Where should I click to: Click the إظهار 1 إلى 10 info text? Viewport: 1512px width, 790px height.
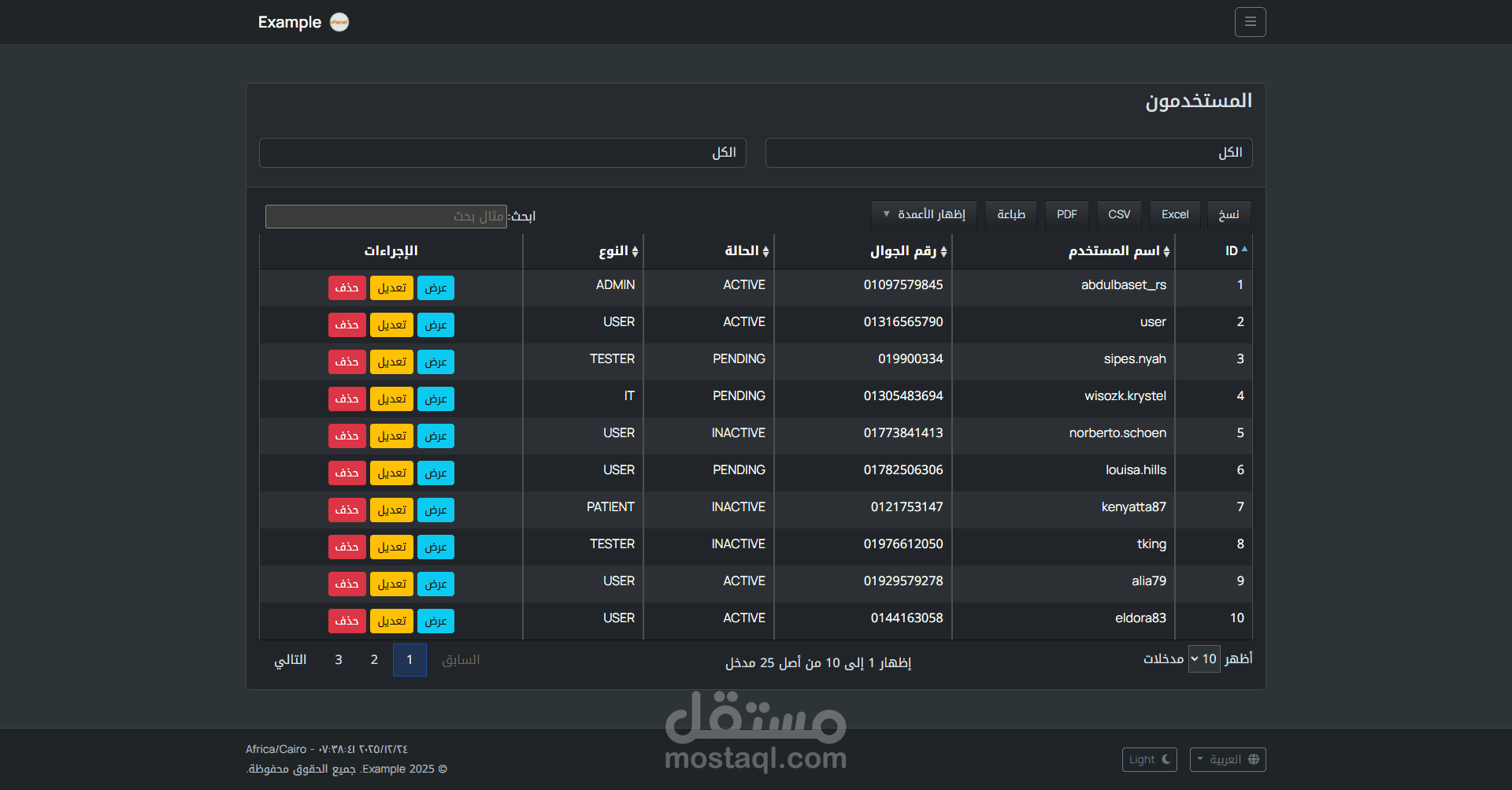(x=818, y=663)
